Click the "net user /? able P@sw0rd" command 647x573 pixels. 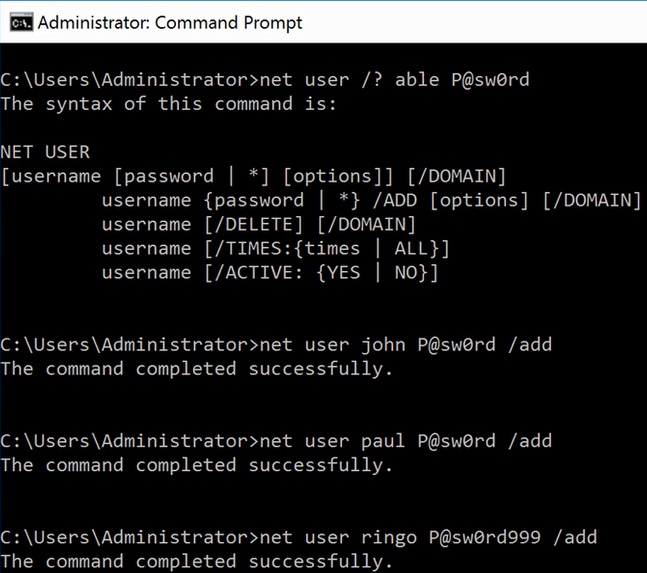394,79
